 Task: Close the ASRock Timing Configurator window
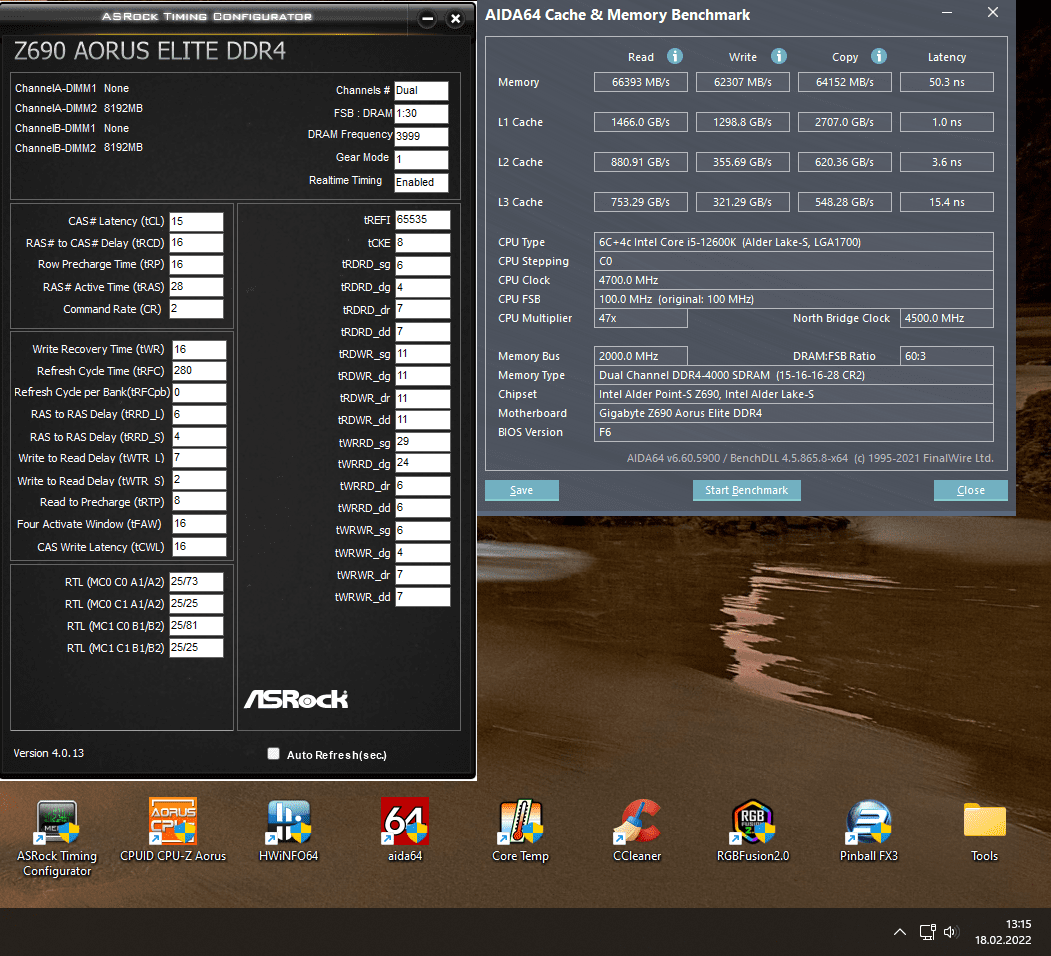(456, 19)
